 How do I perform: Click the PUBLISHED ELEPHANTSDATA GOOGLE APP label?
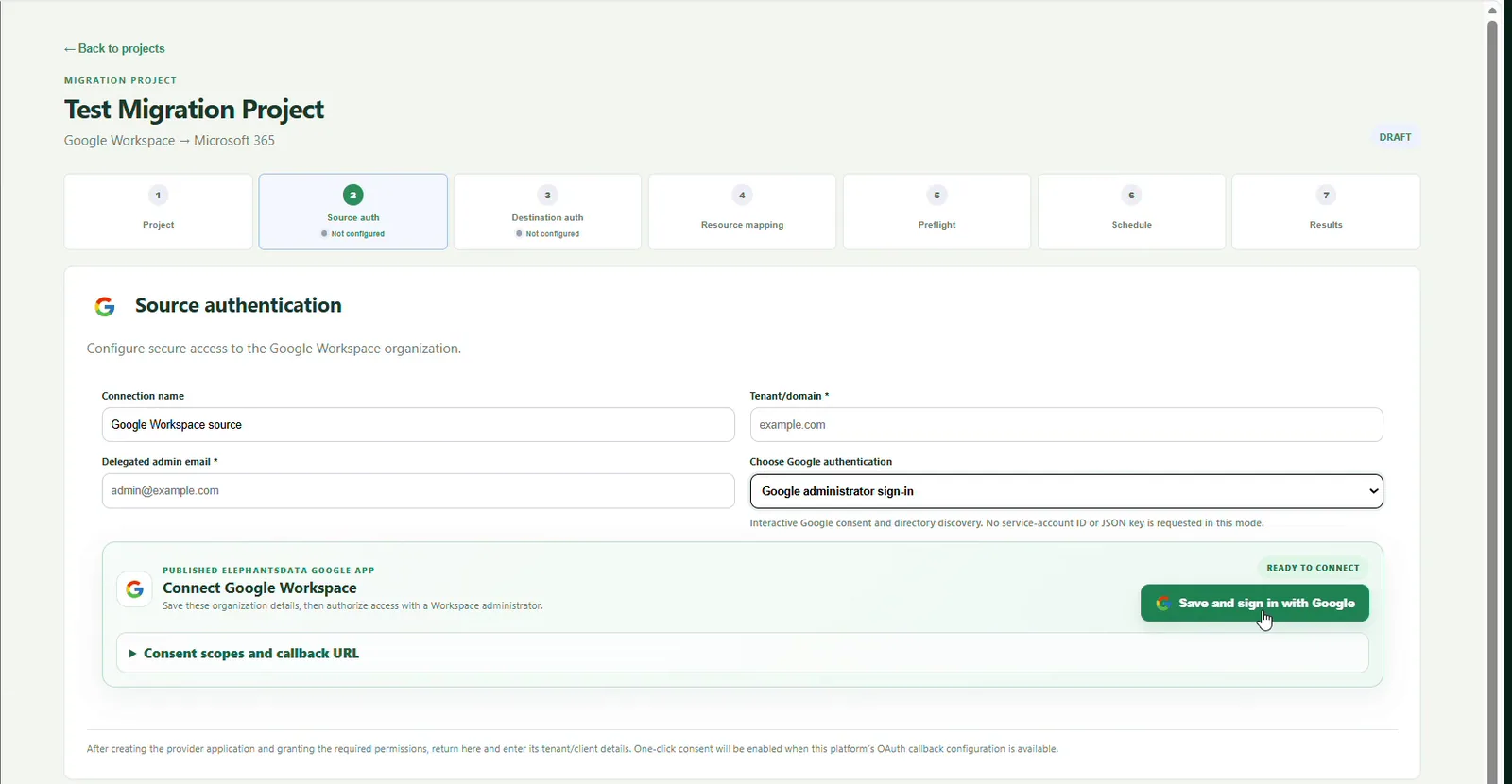[268, 571]
